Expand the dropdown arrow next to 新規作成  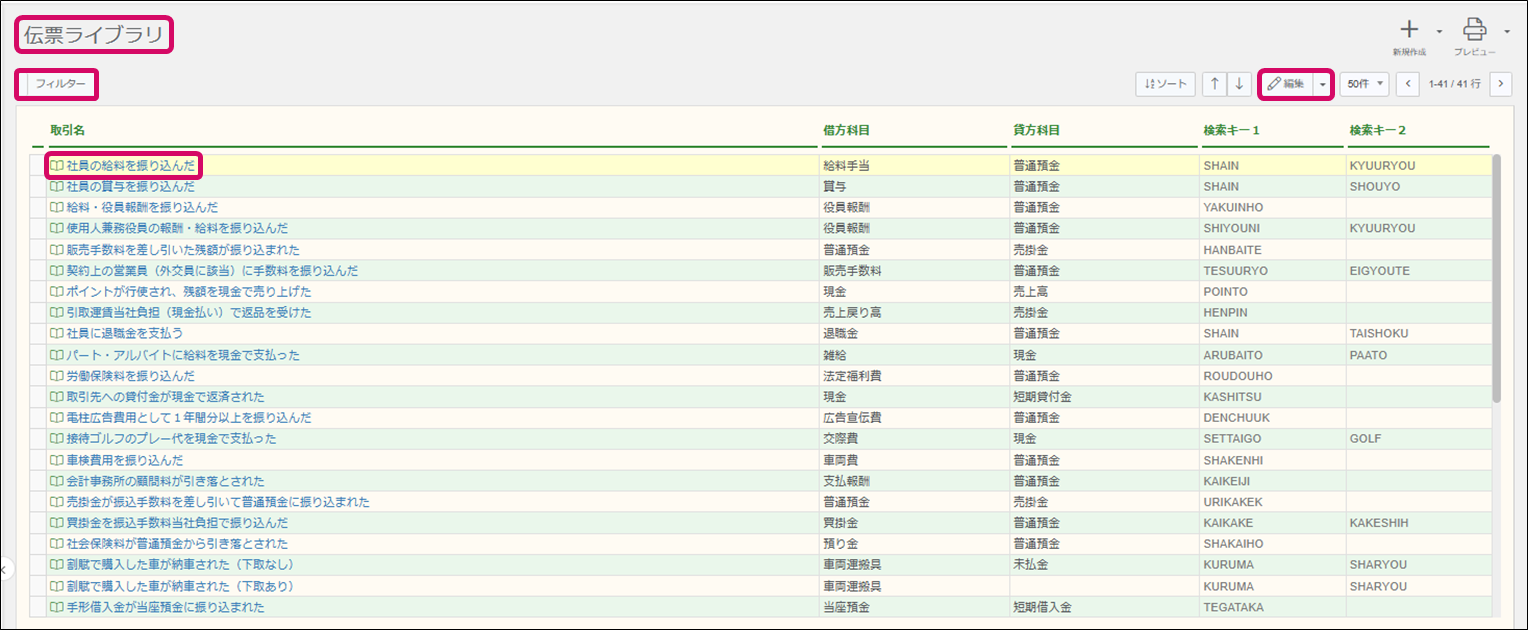pos(1439,31)
